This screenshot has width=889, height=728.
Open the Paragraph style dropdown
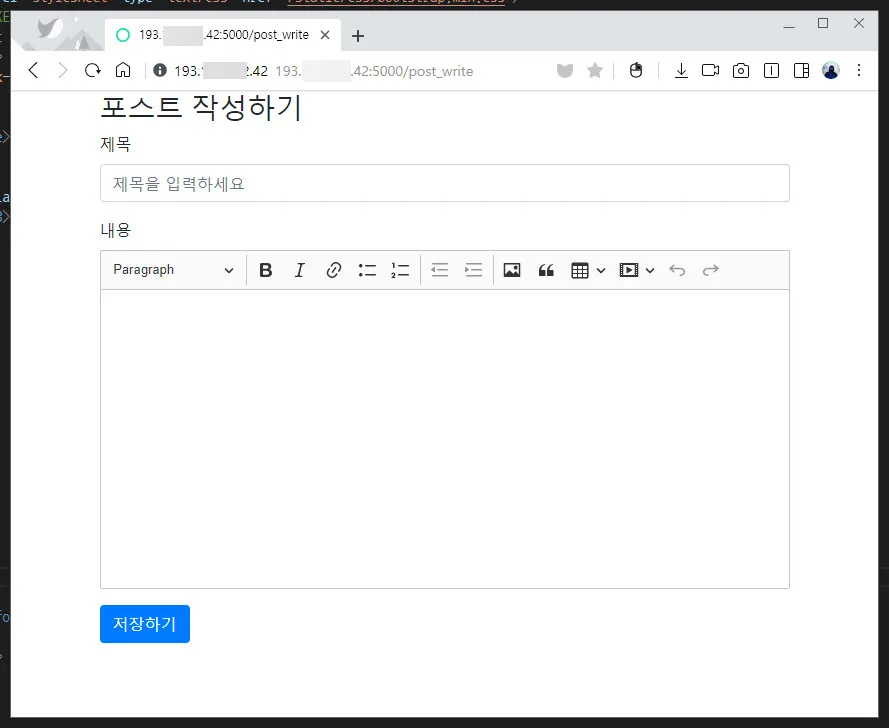coord(172,269)
